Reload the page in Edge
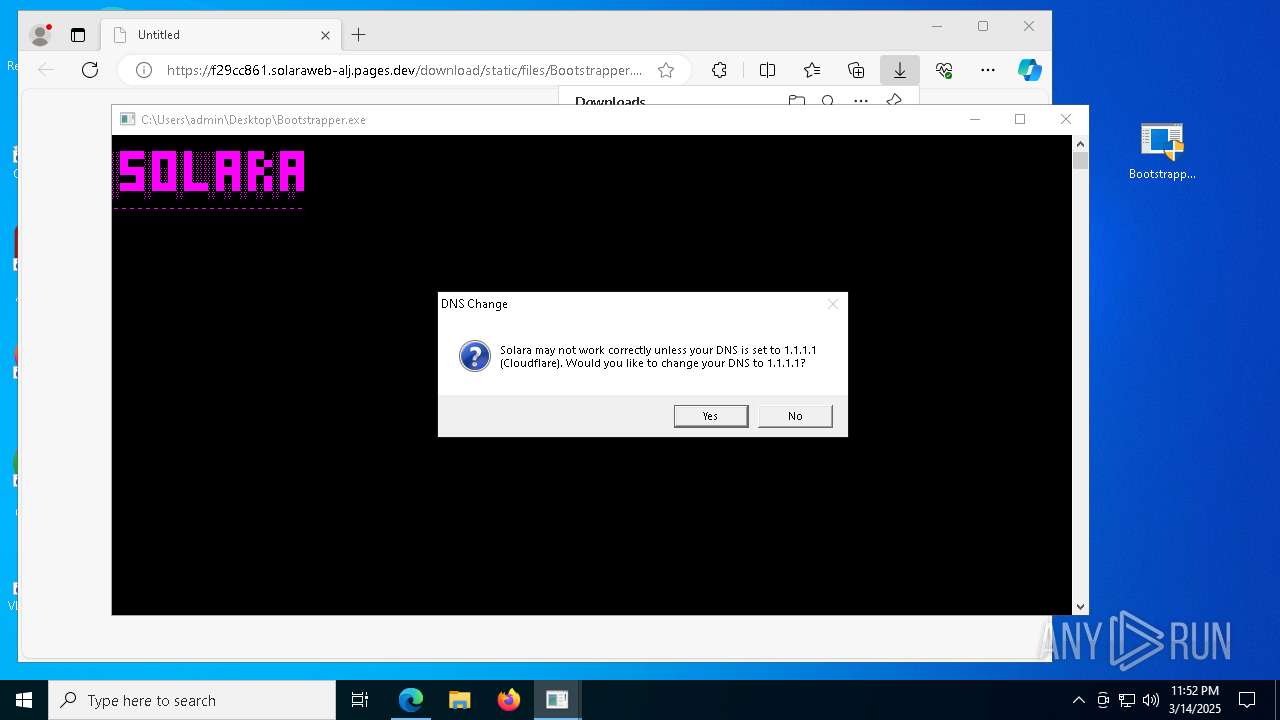This screenshot has width=1280, height=720. (x=90, y=70)
